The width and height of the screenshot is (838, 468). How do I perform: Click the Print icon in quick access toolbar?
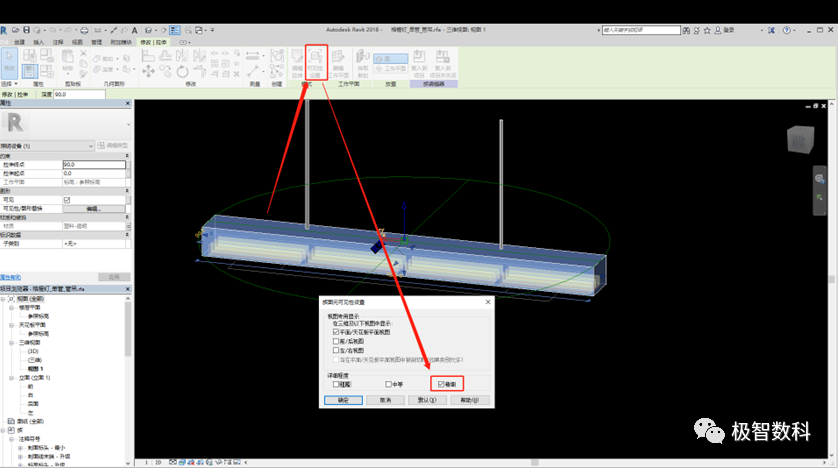click(x=84, y=30)
